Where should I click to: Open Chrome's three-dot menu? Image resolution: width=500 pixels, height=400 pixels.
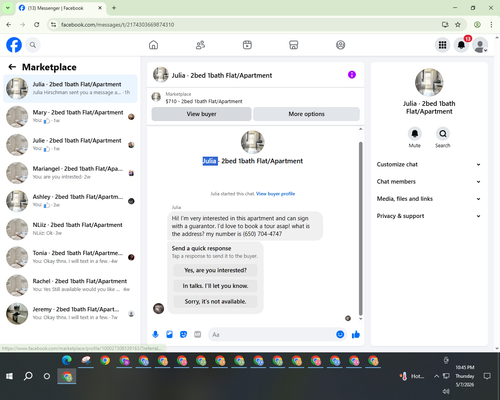pos(491,24)
